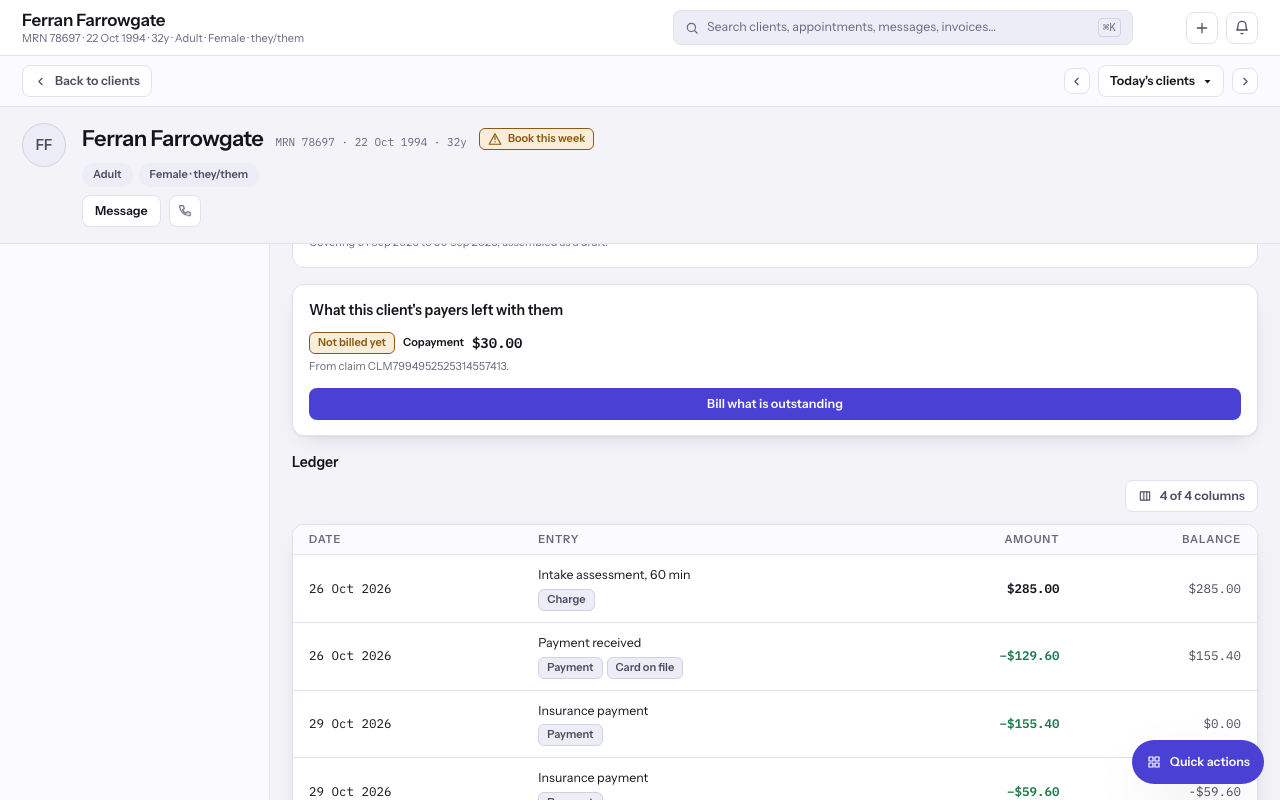Click the claim CLM7994952525314557413 text
The image size is (1280, 800).
coord(409,367)
